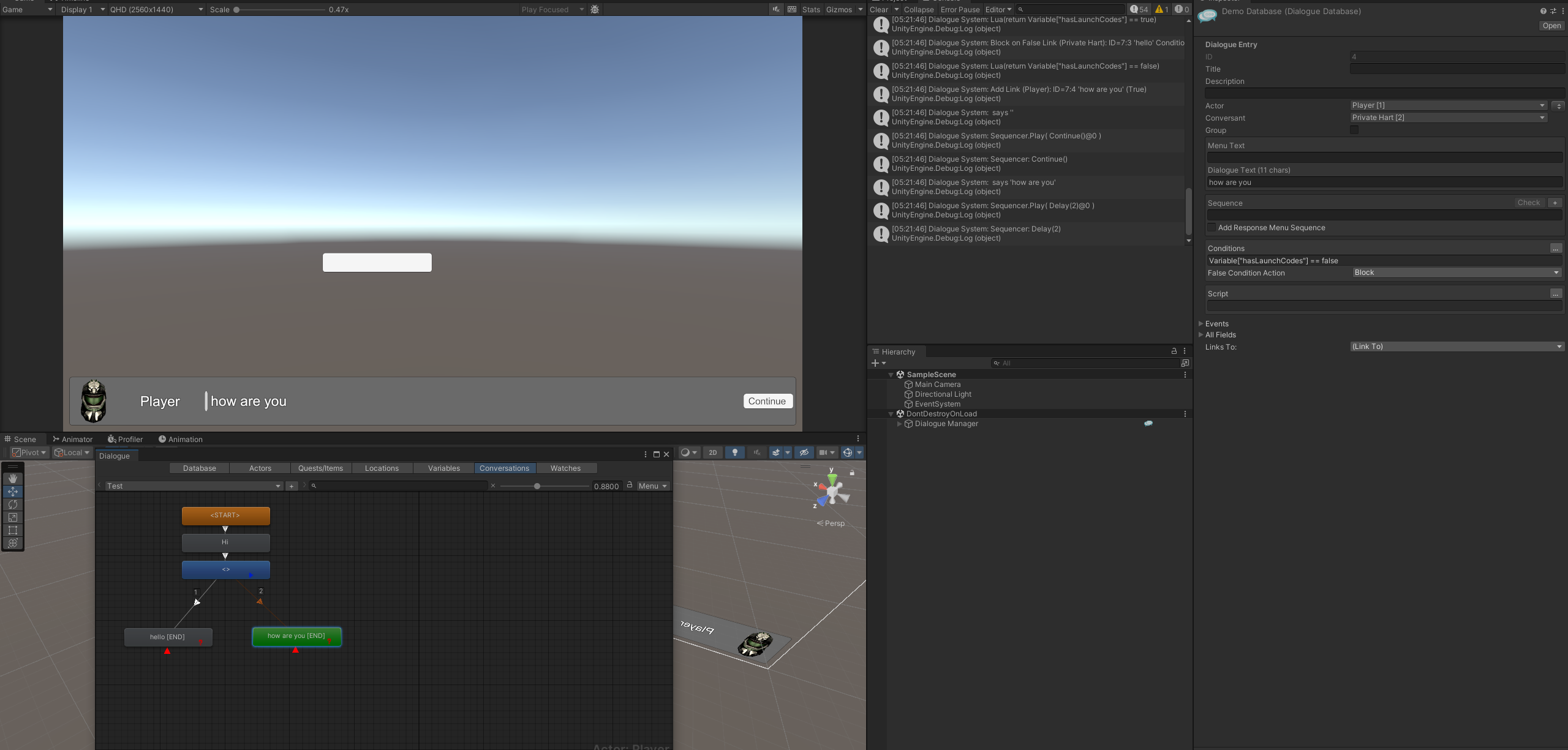Screen dimensions: 1568x750
Task: Expand the All Fields foldout in Inspector
Action: point(1201,335)
